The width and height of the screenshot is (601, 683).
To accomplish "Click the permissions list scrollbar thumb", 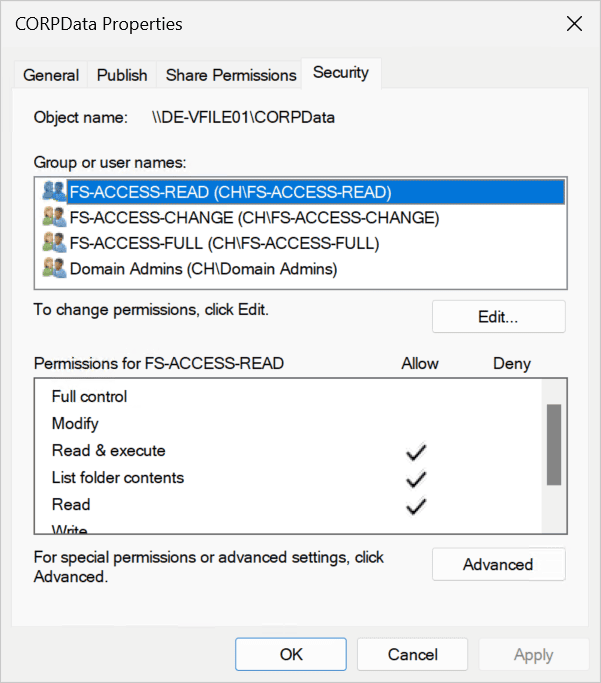I will 554,445.
